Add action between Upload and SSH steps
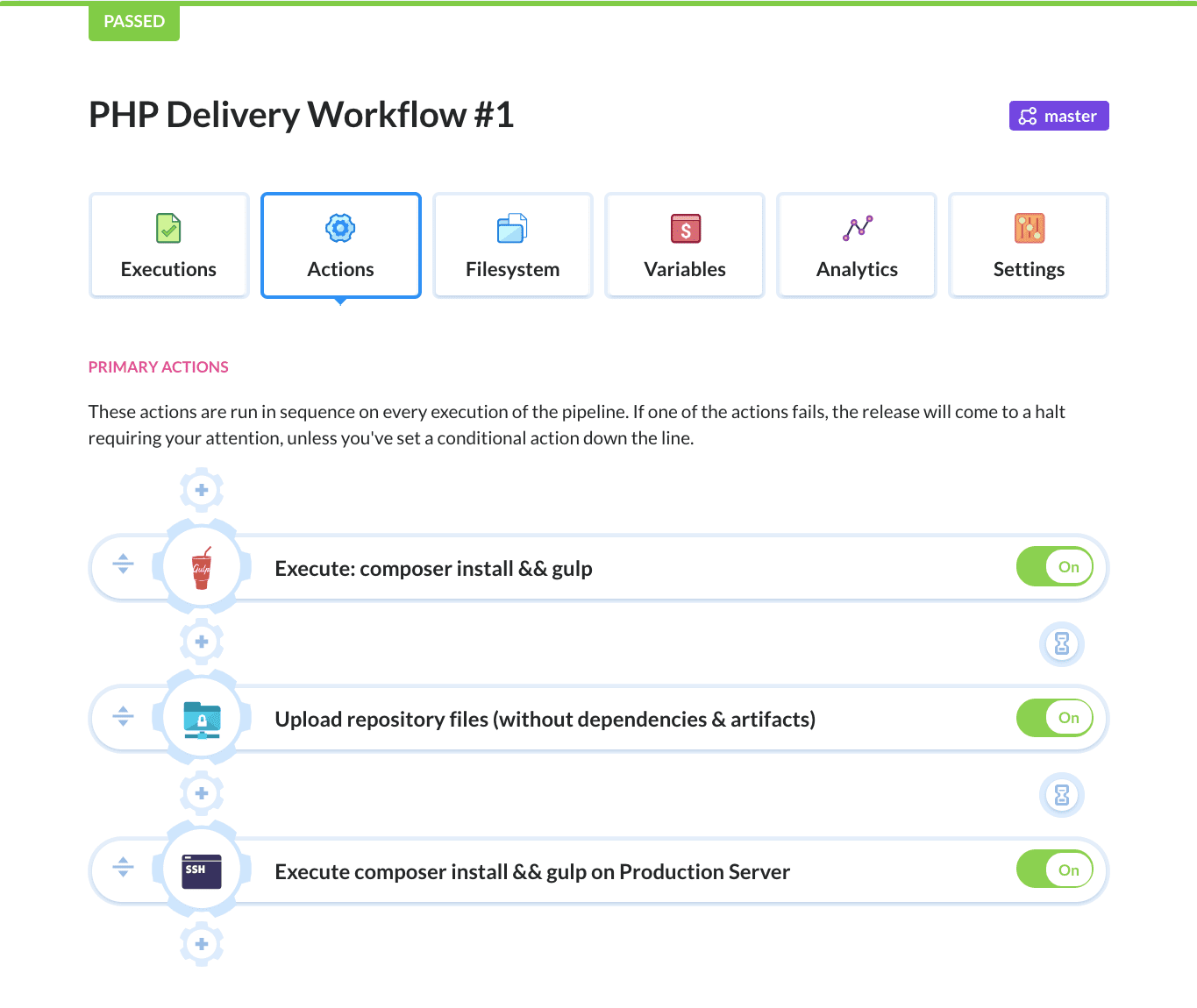Image resolution: width=1197 pixels, height=1008 pixels. click(x=202, y=793)
